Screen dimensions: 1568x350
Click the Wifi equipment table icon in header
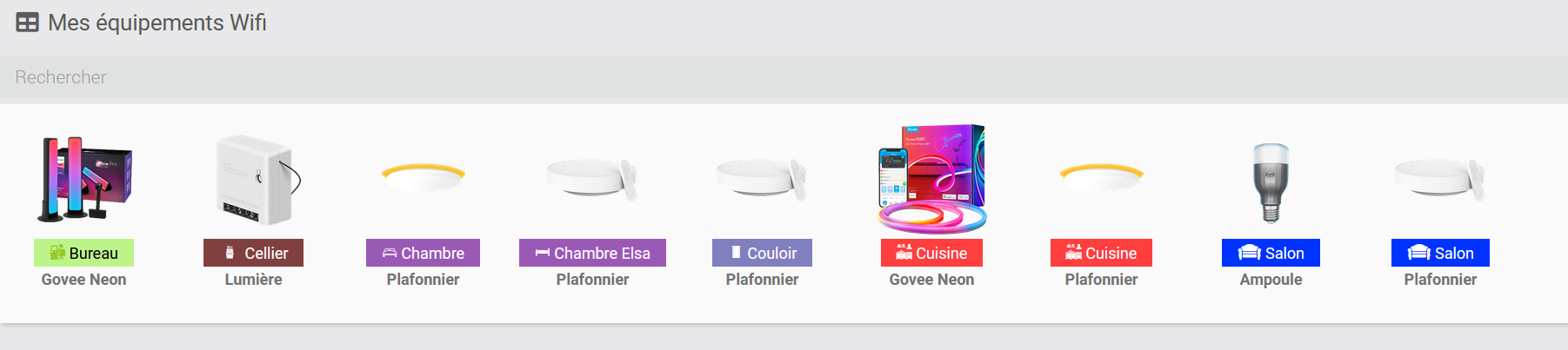[x=27, y=23]
